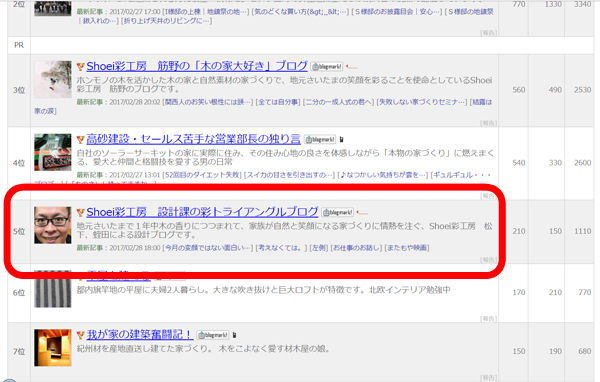600x382 pixels.
Task: Click the value 2530 in the 3位 row
Action: pyautogui.click(x=582, y=90)
